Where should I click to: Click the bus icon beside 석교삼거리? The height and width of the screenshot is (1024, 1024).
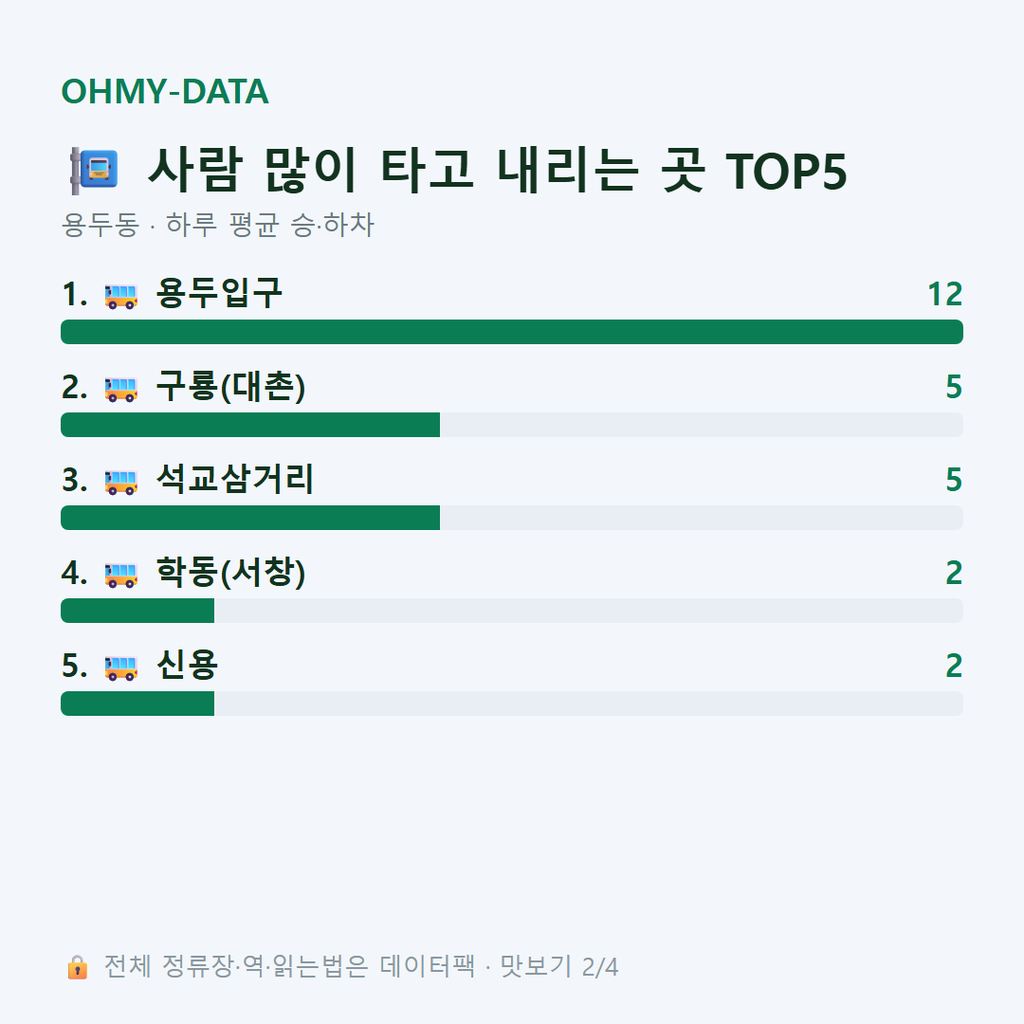pos(121,482)
